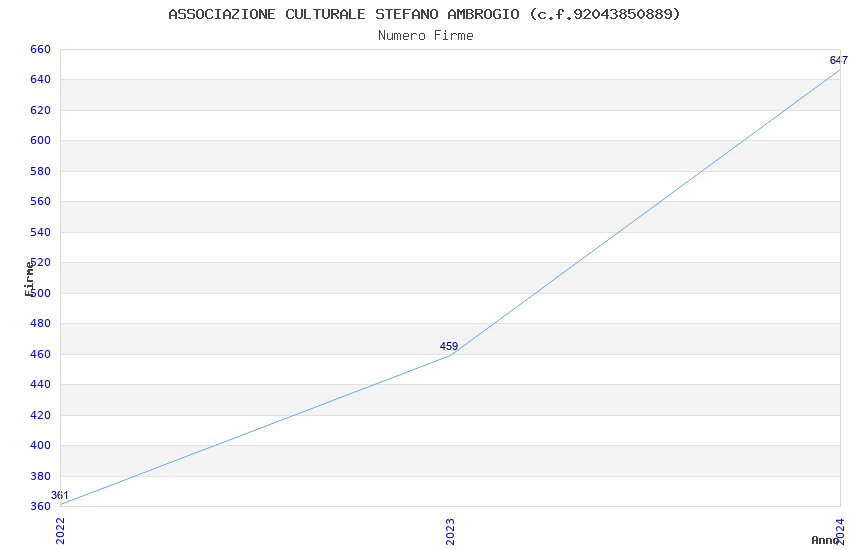Click the y-axis value 540
Image resolution: width=850 pixels, height=550 pixels.
tap(40, 232)
